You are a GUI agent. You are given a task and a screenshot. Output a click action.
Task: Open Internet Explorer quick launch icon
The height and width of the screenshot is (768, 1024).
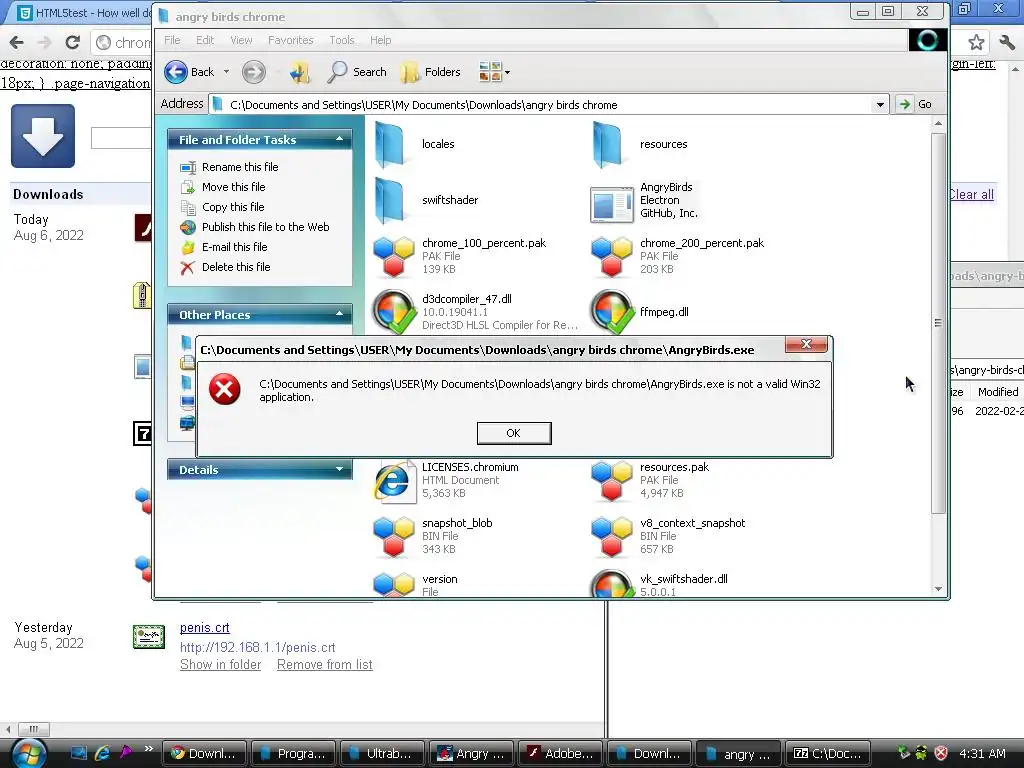[x=103, y=752]
